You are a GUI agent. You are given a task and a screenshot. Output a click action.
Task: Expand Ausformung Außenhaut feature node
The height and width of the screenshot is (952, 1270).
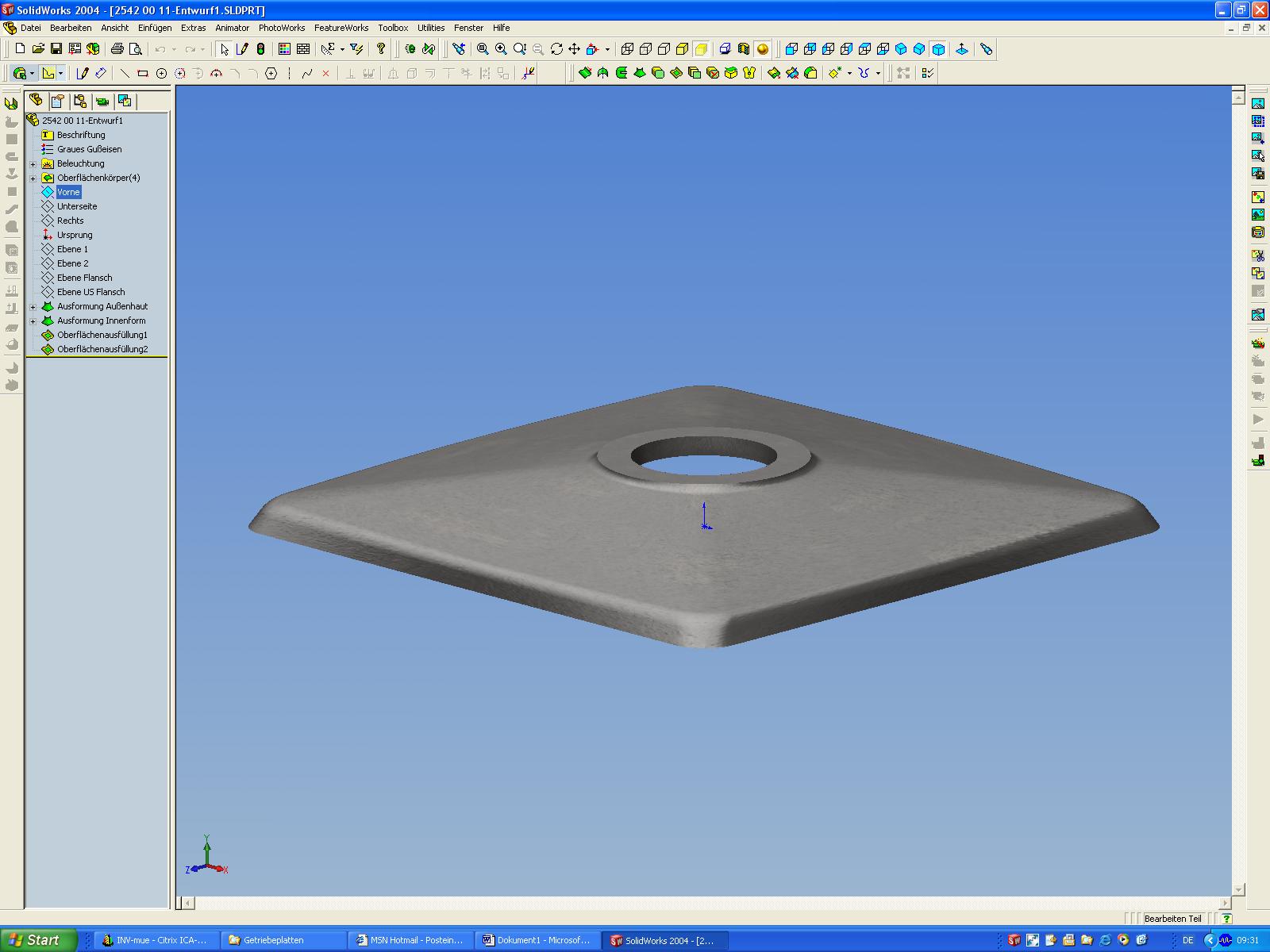[33, 307]
